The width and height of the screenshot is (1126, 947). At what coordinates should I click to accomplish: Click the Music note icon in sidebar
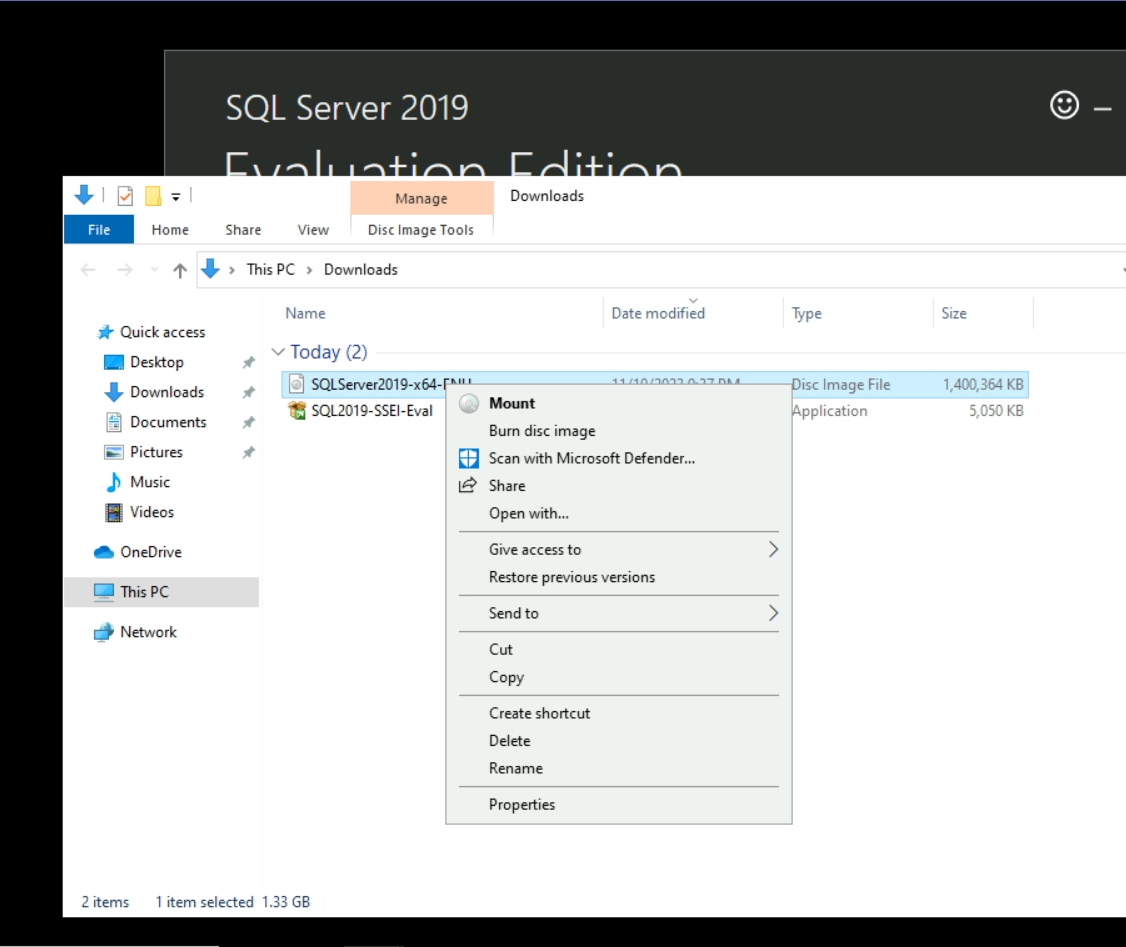pyautogui.click(x=114, y=482)
